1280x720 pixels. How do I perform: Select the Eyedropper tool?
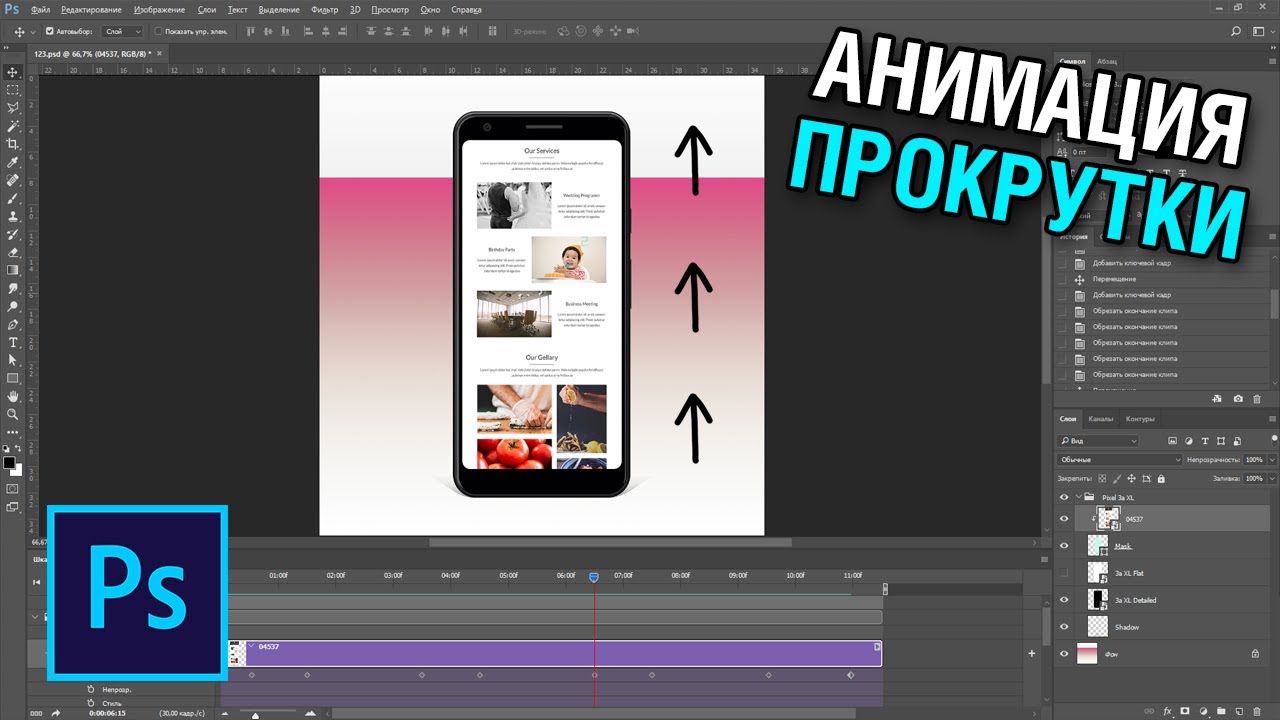pyautogui.click(x=13, y=162)
